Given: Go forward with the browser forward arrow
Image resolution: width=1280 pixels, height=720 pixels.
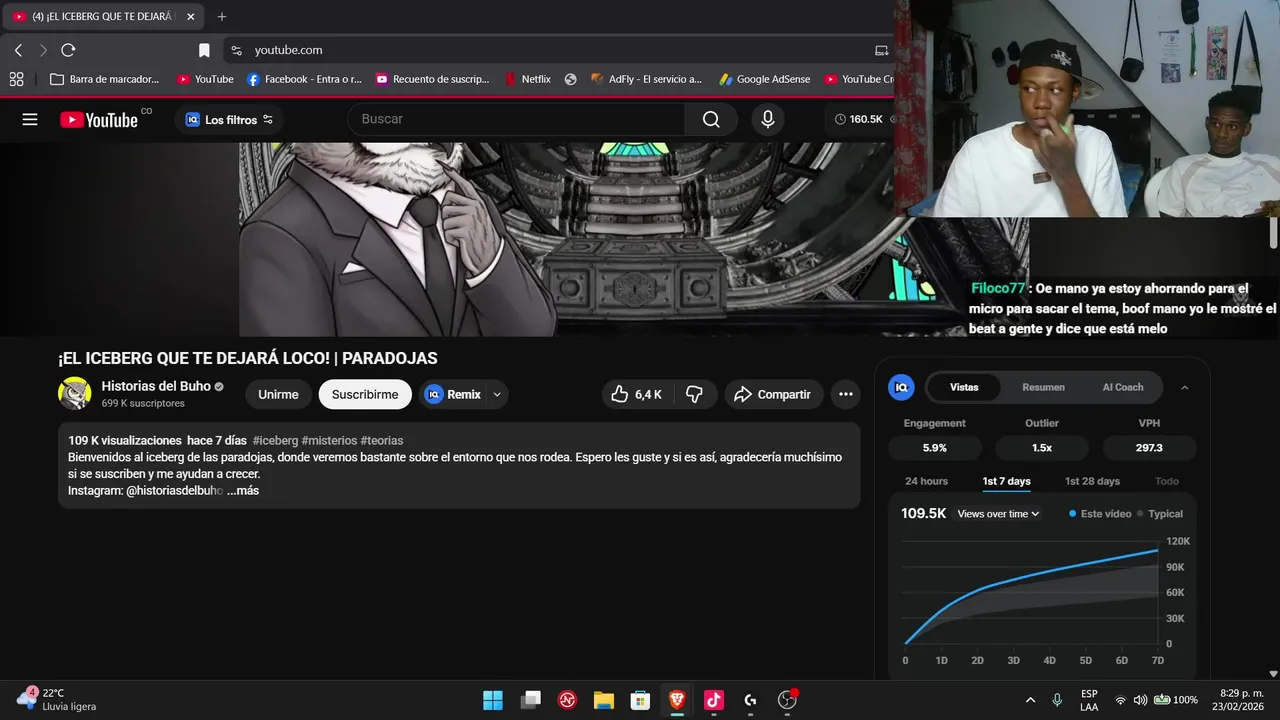Looking at the screenshot, I should (x=43, y=50).
